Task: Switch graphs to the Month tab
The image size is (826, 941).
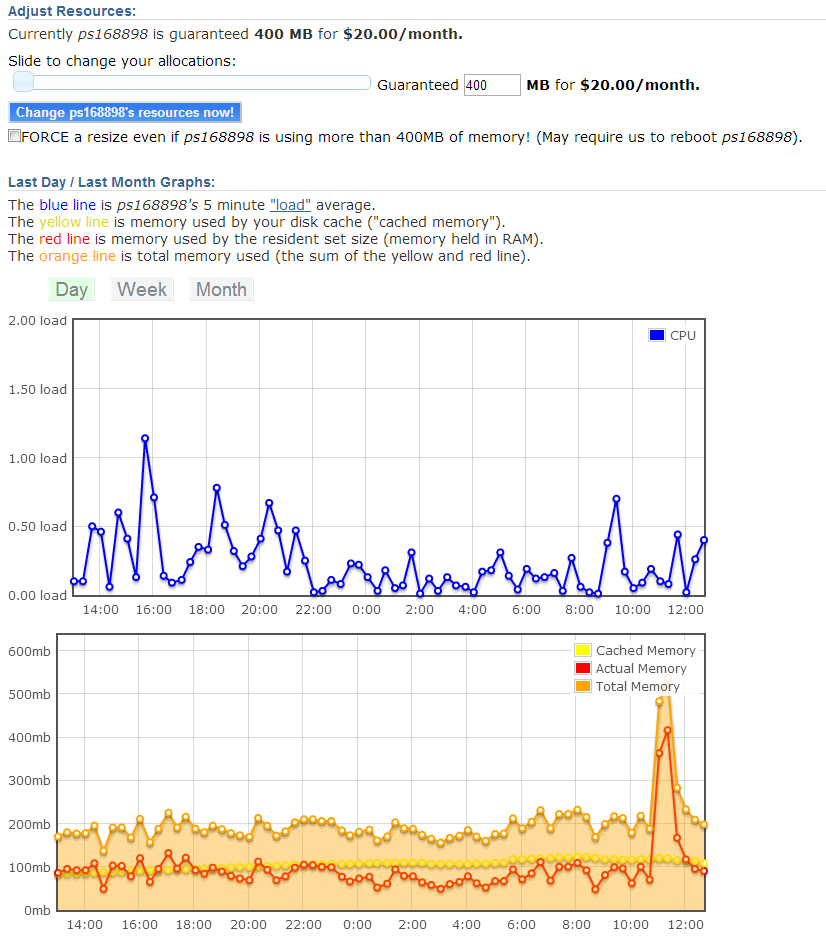Action: tap(222, 289)
